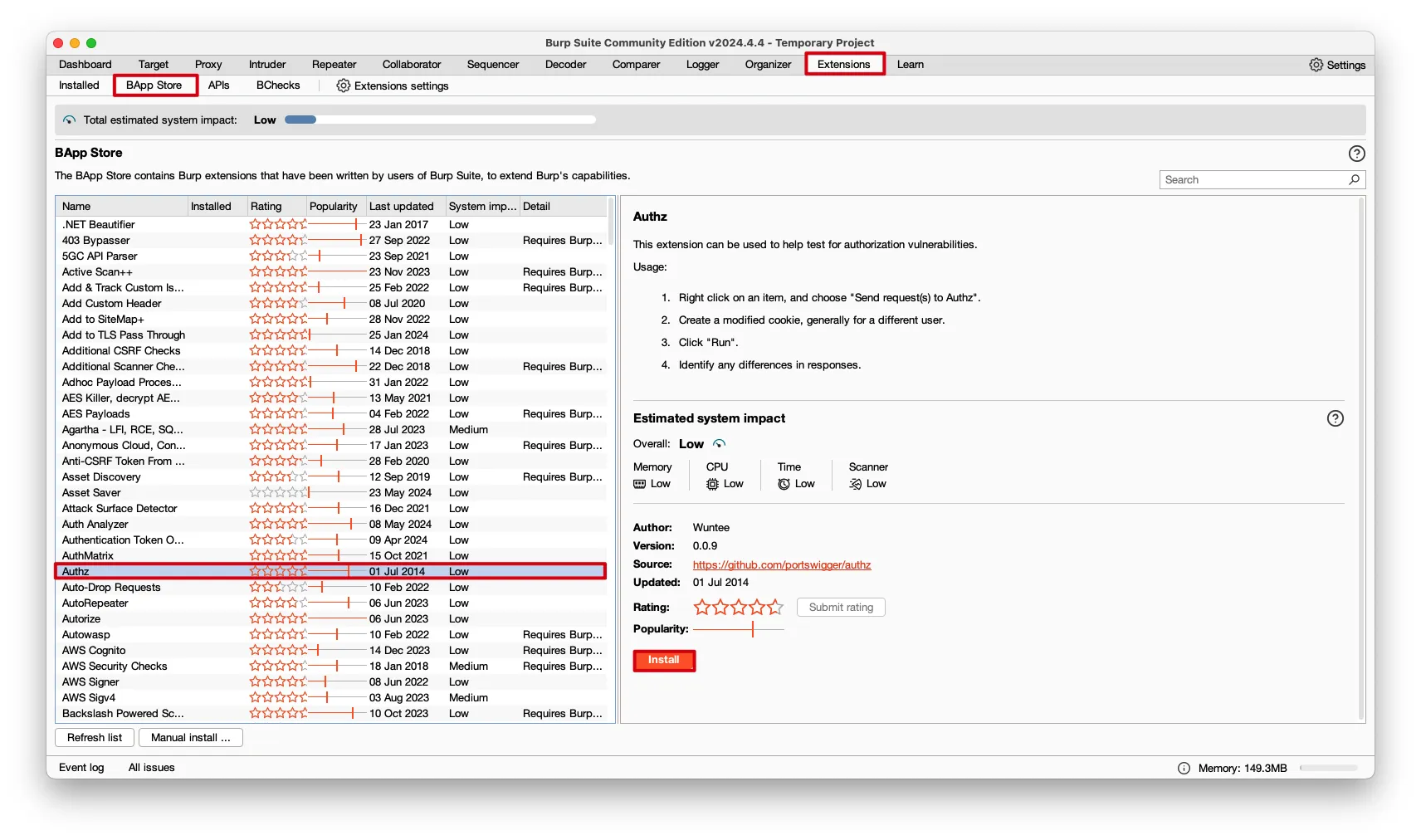This screenshot has width=1421, height=840.
Task: Select the Active Scan++ row
Action: point(331,272)
